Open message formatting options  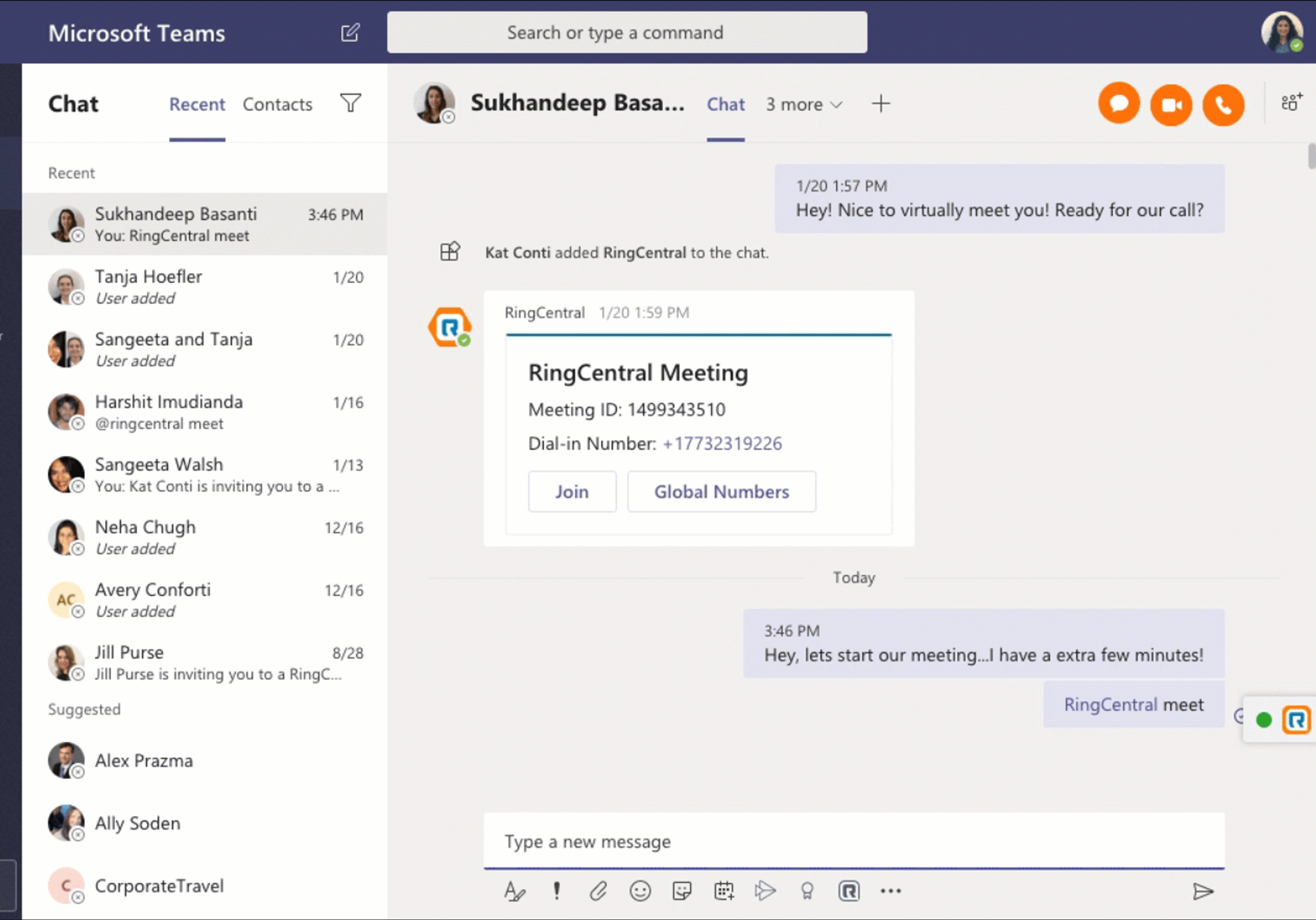click(x=515, y=891)
